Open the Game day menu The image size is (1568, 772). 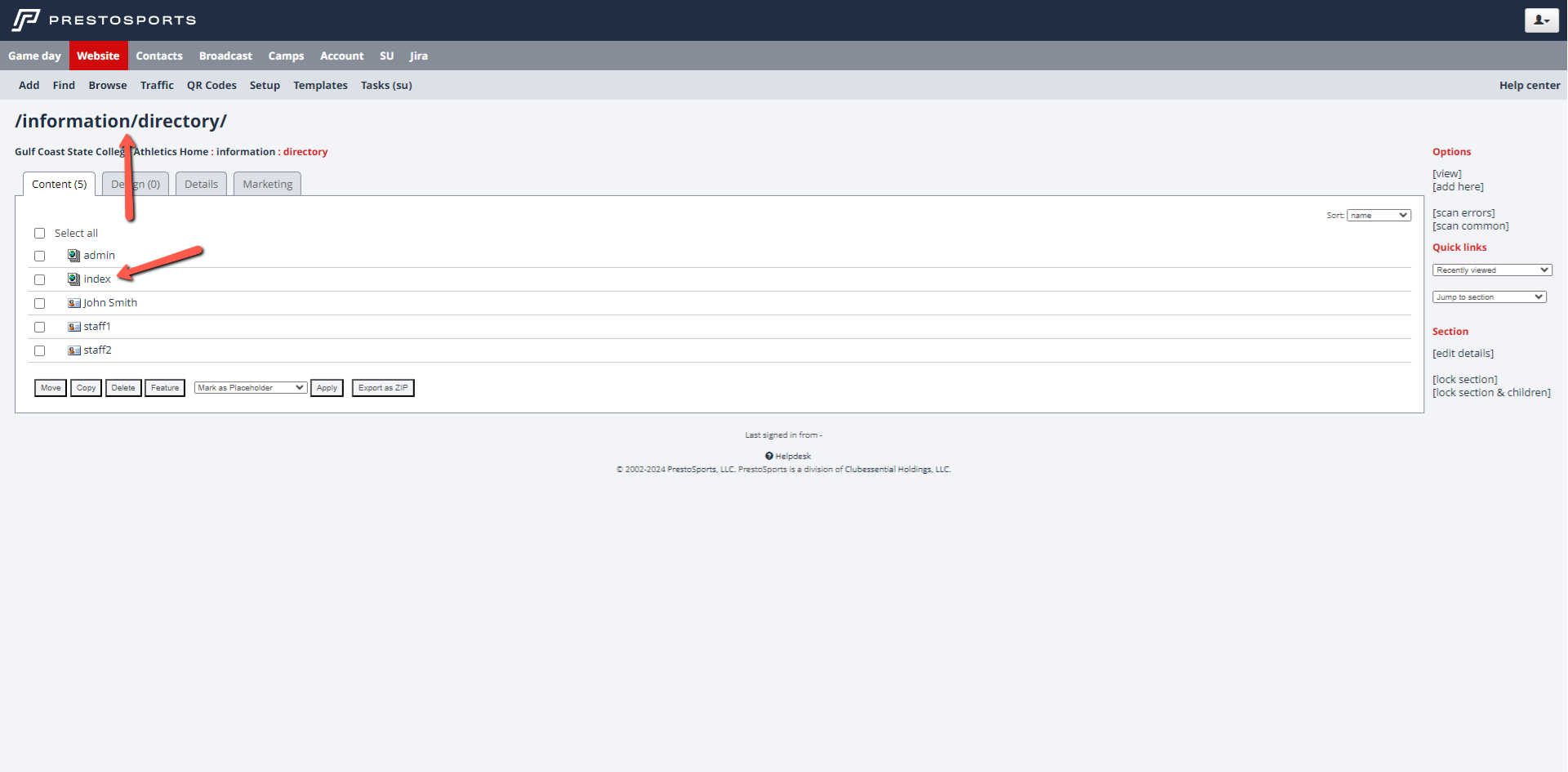34,56
